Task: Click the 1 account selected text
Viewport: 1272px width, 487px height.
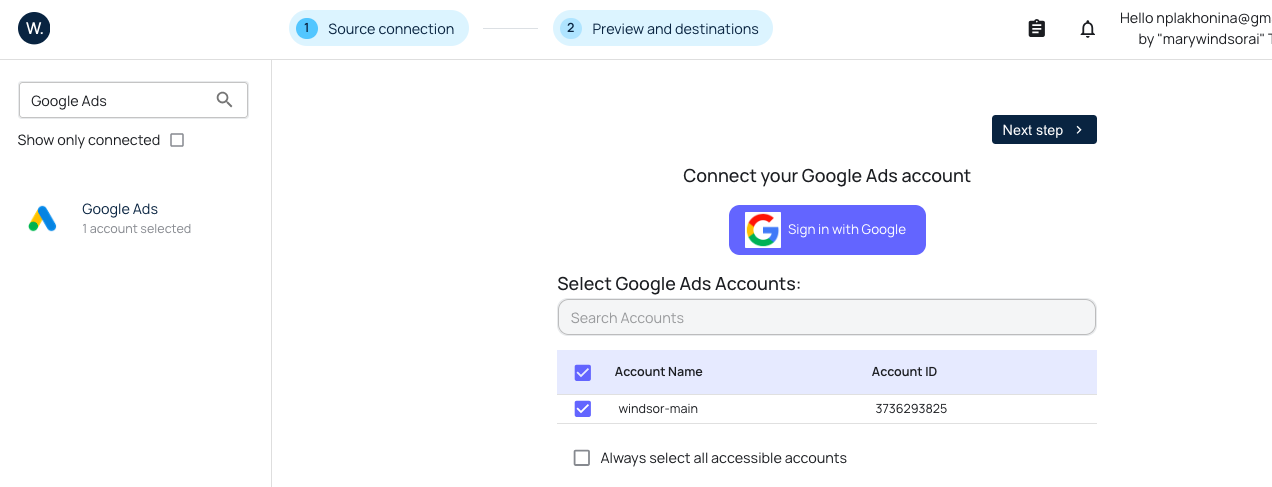Action: pyautogui.click(x=136, y=229)
